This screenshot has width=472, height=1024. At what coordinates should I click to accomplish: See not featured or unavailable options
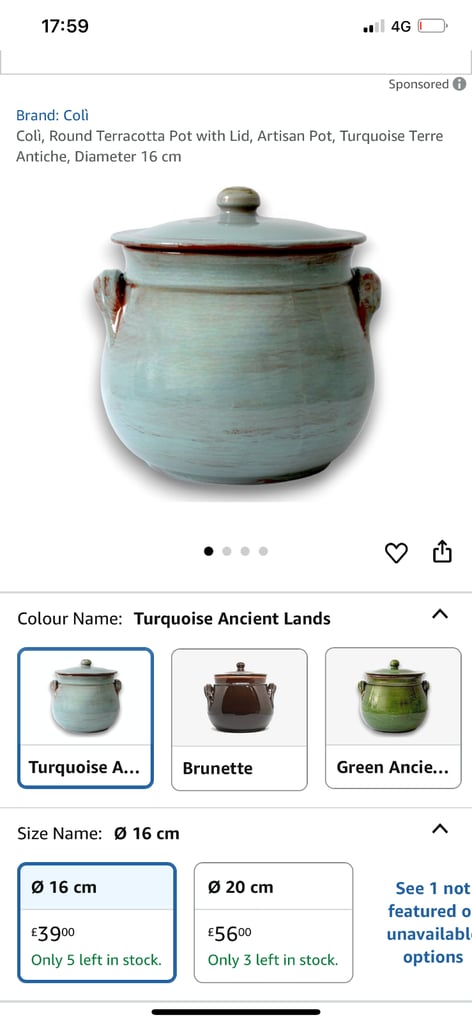[x=429, y=922]
